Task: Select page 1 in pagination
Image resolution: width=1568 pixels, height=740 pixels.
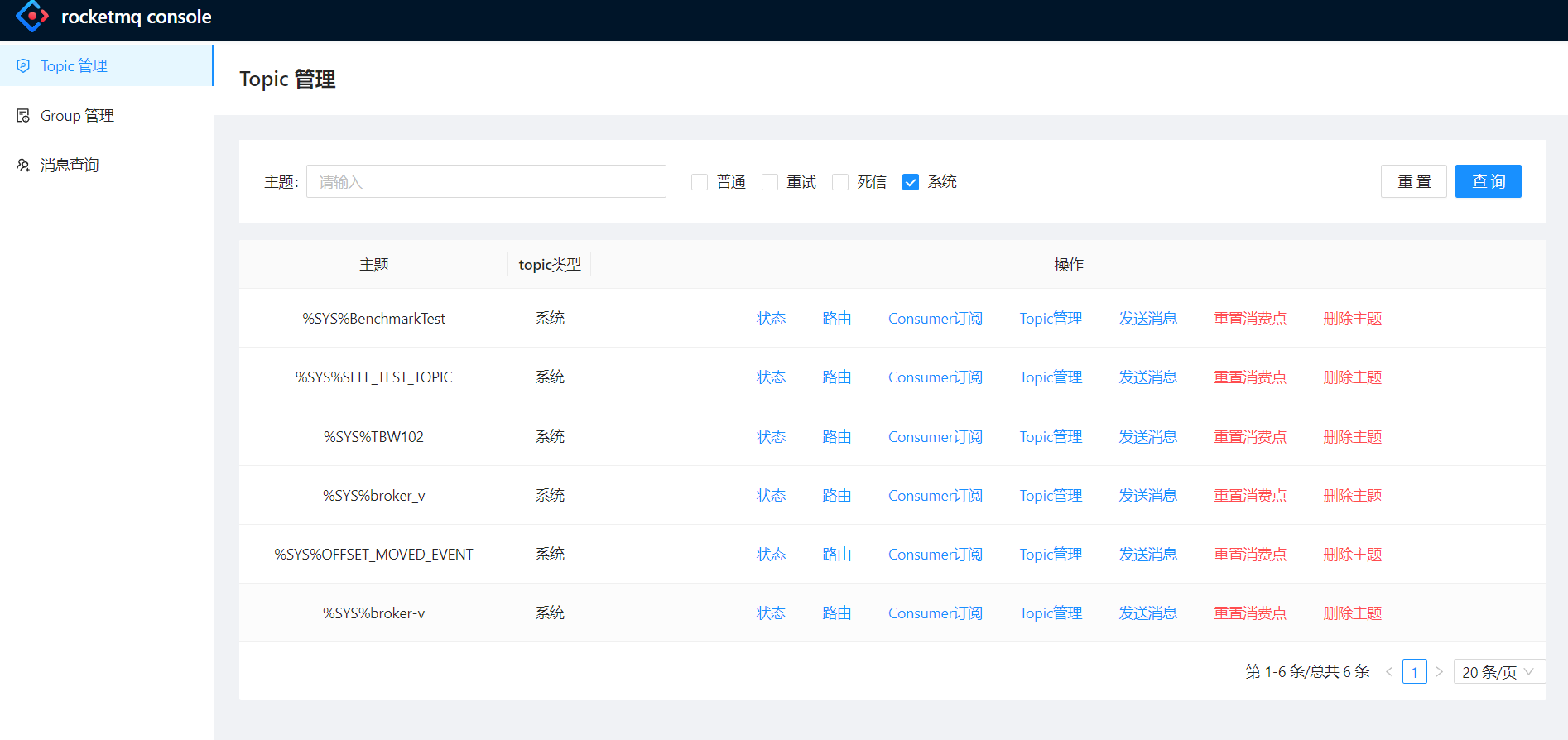Action: point(1414,672)
